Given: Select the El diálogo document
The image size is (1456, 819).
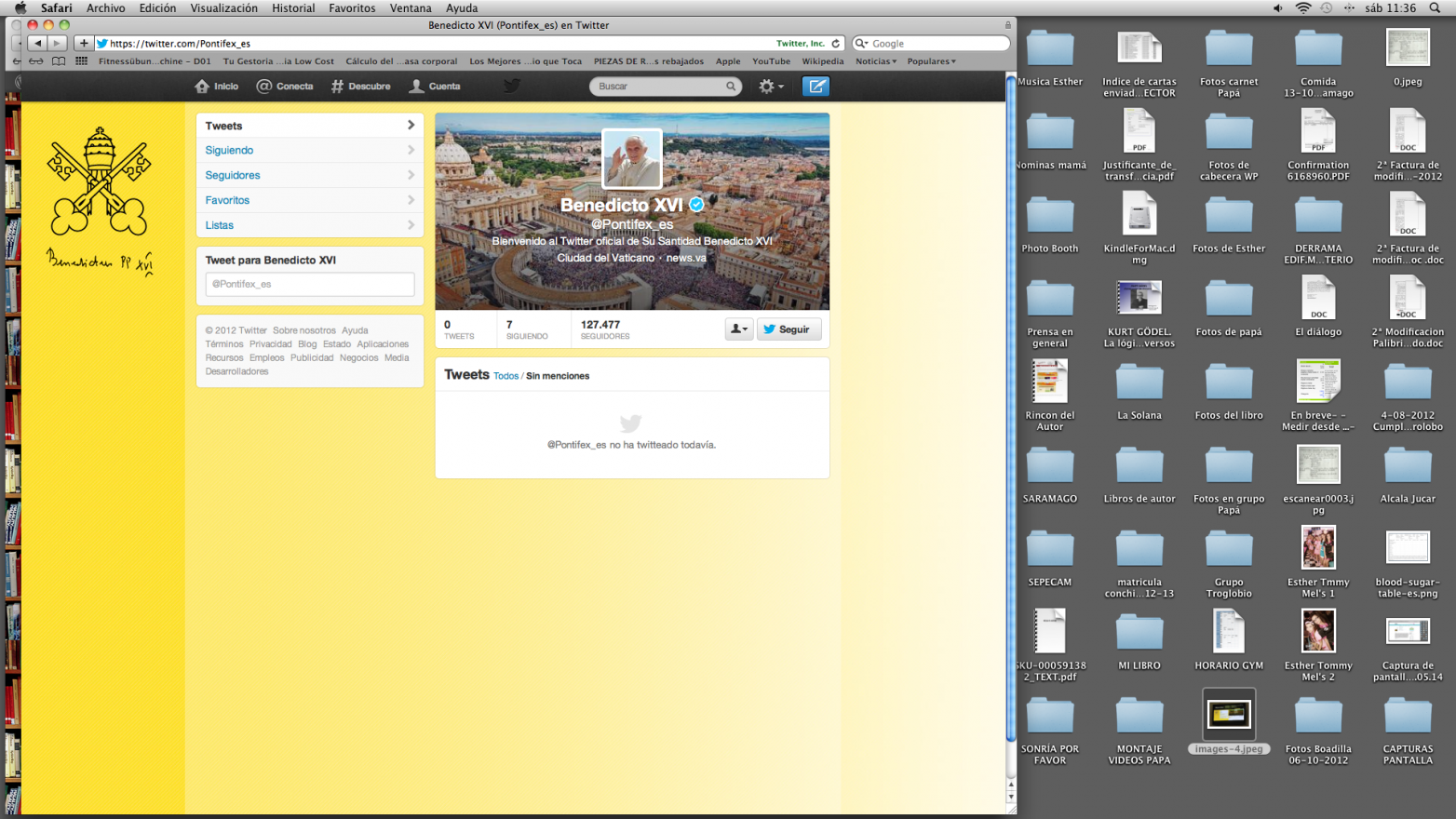Looking at the screenshot, I should [x=1318, y=307].
